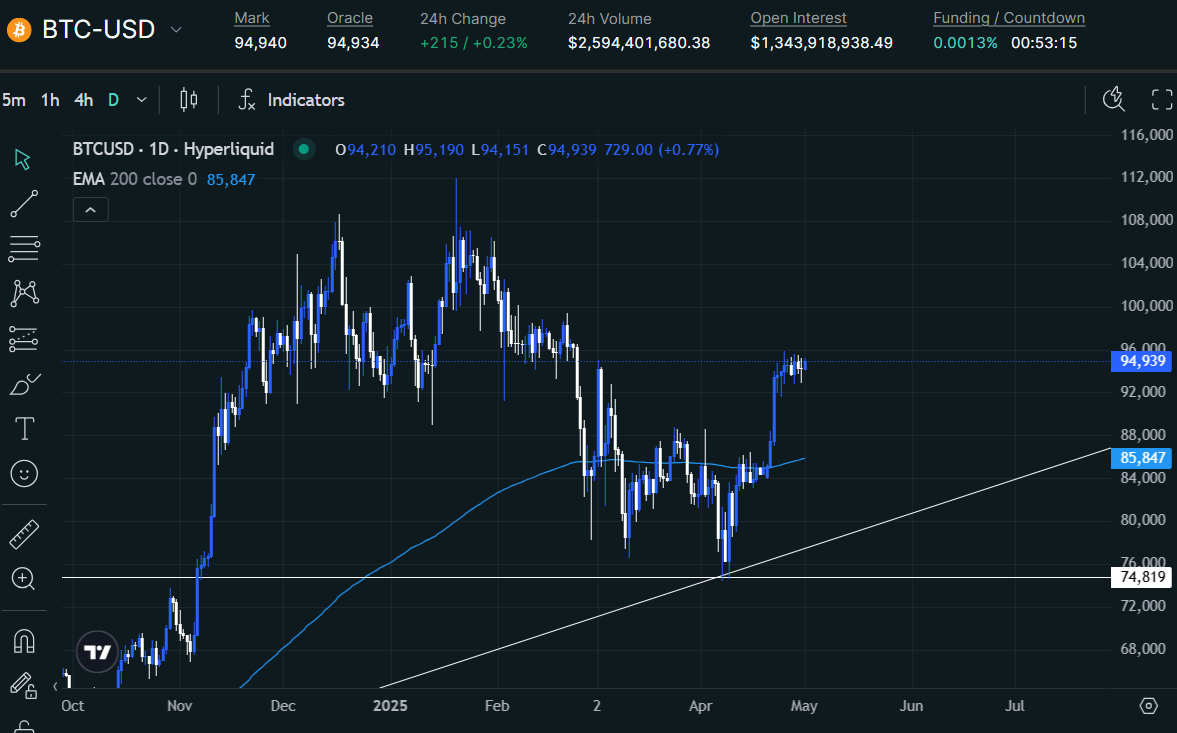Pick the brush drawing tool

click(23, 384)
